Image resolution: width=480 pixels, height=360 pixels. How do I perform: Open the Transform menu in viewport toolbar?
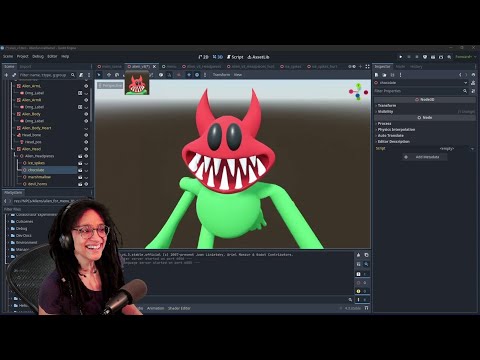point(221,75)
